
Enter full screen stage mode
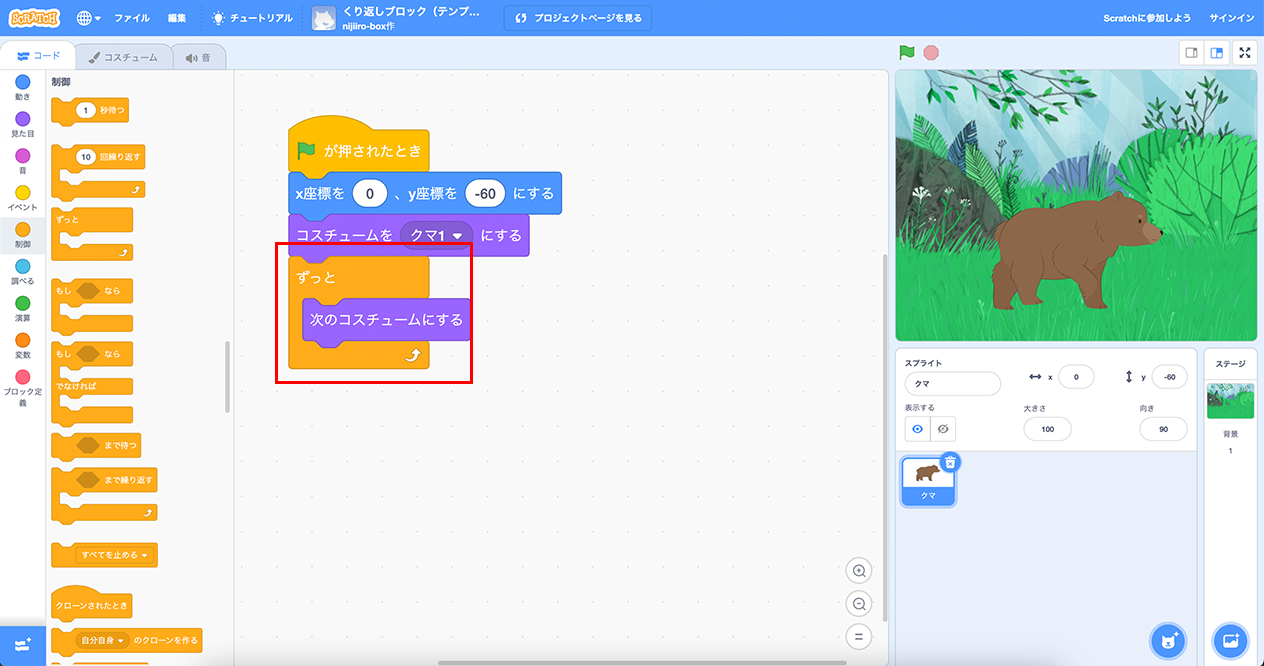1245,53
